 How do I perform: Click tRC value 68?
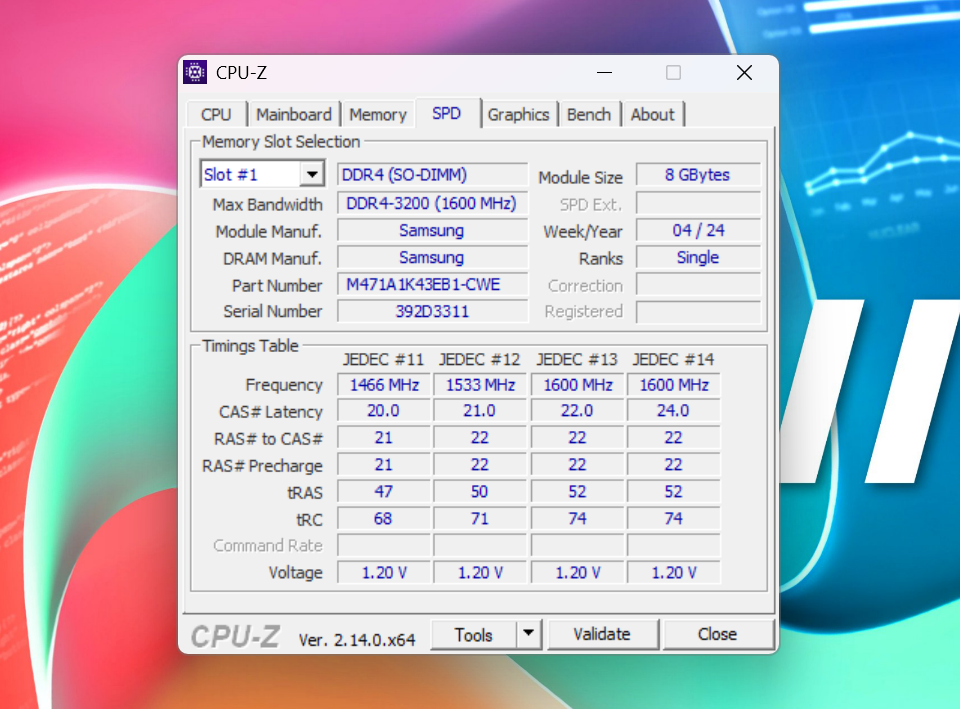[384, 519]
